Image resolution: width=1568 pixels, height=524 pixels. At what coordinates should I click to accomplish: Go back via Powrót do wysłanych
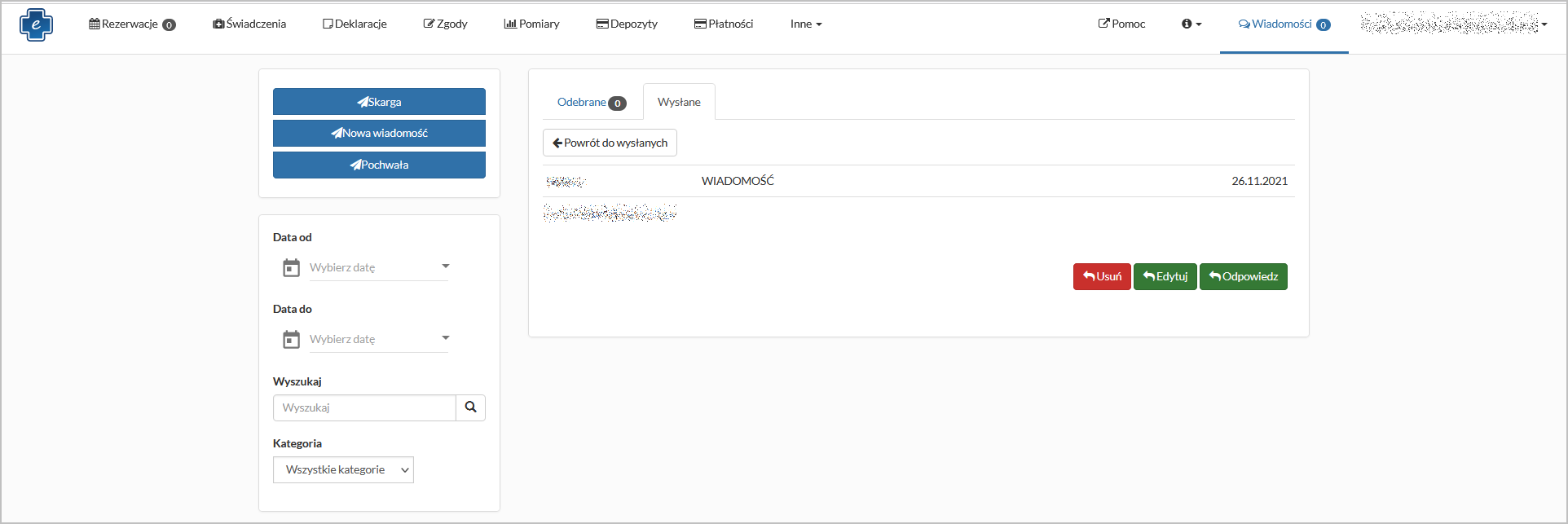610,143
